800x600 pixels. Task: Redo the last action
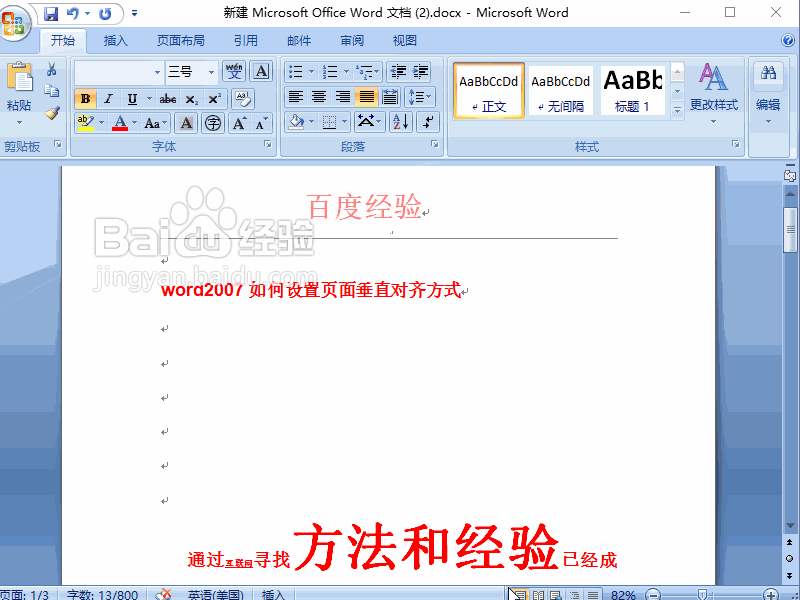click(105, 14)
